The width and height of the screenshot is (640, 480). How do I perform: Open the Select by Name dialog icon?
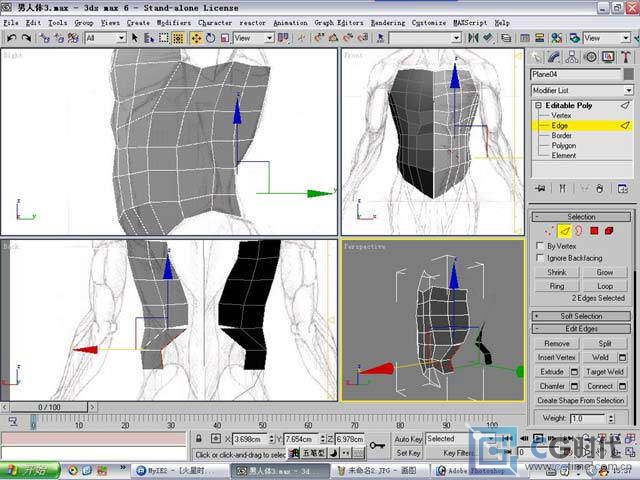pos(149,38)
